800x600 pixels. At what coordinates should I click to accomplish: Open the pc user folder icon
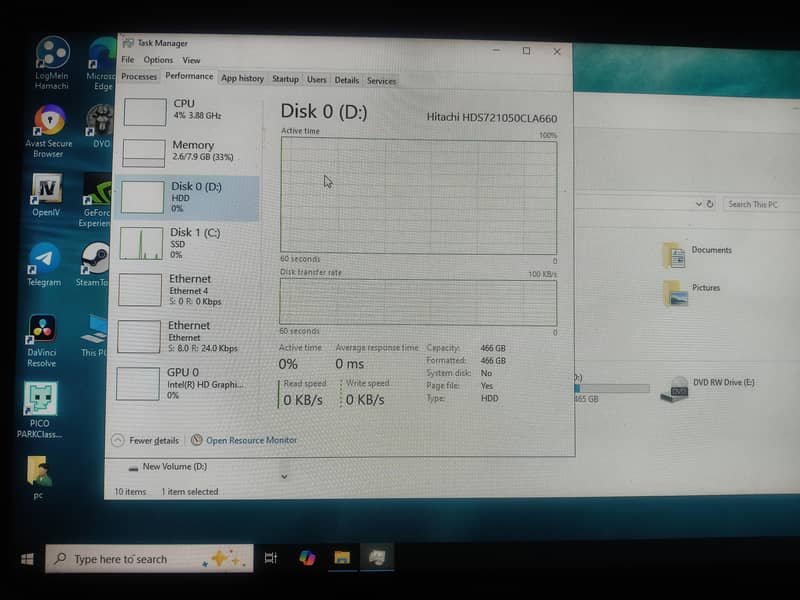click(39, 478)
